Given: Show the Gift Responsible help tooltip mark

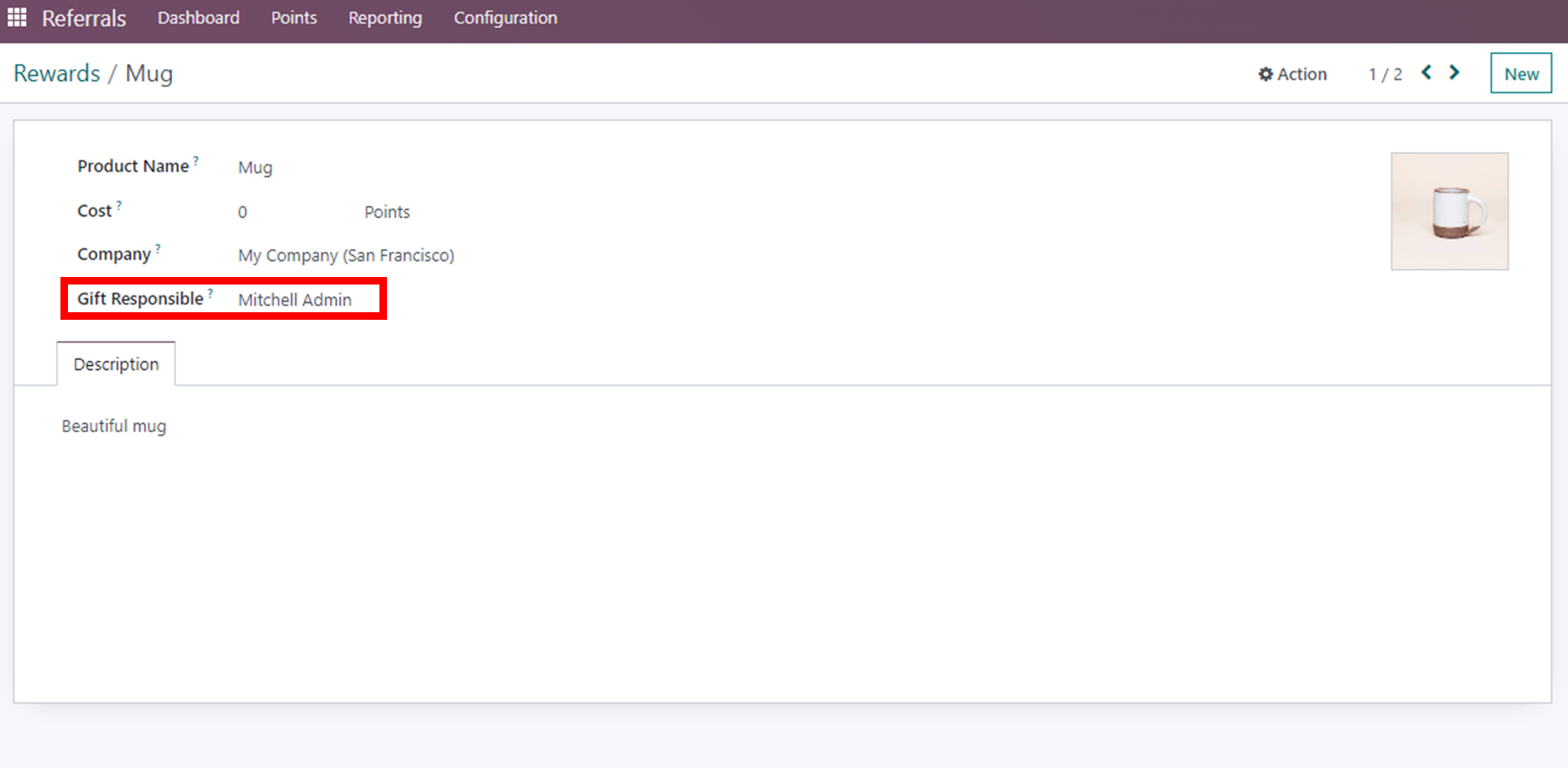Looking at the screenshot, I should coord(211,292).
